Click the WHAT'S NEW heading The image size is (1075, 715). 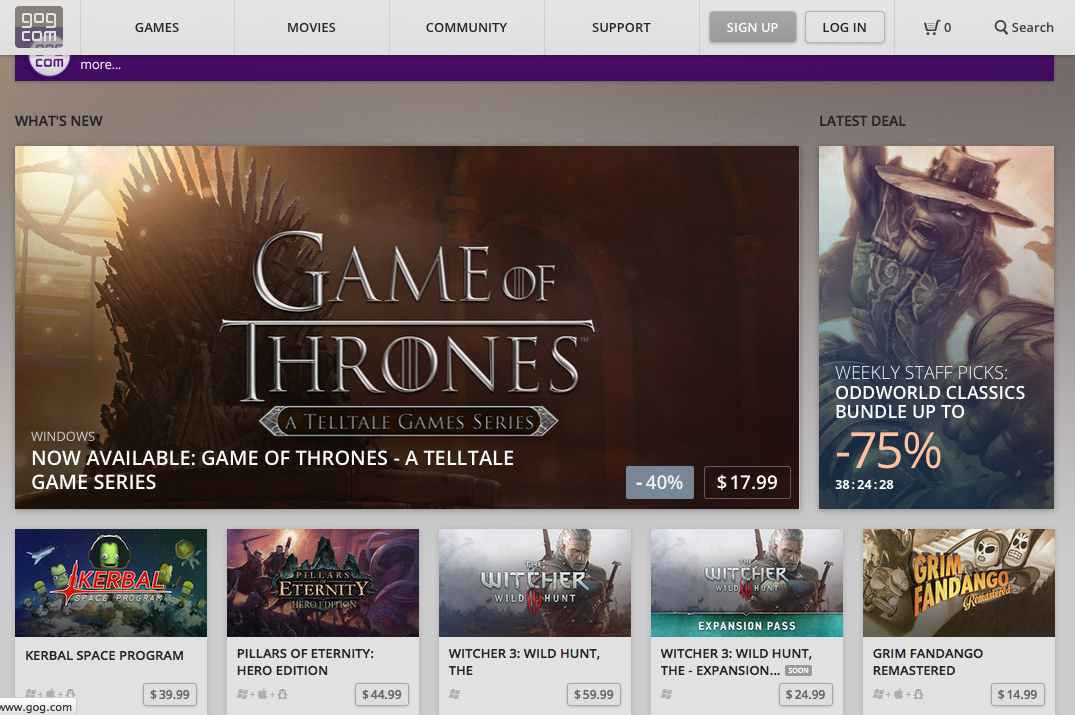(x=59, y=121)
